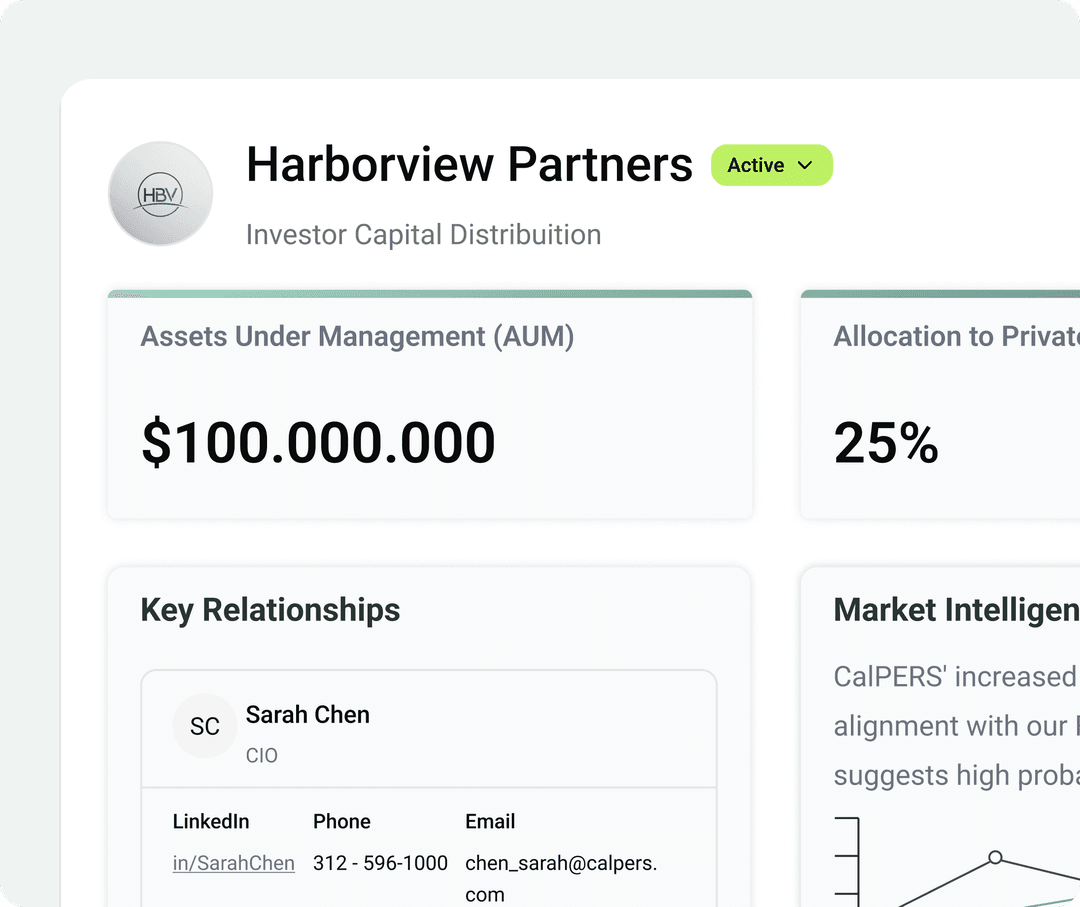Click the phone number 312-596-1000
The image size is (1080, 907).
coord(380,862)
